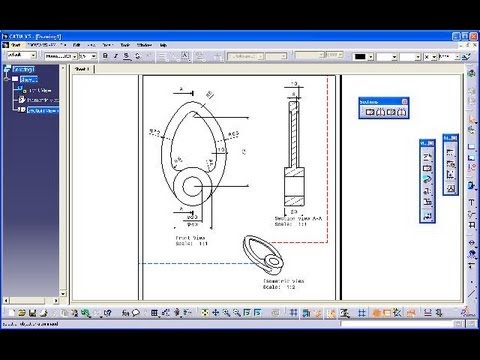Click the speech bubble icon beside Formula
The height and width of the screenshot is (360, 480).
coord(135,313)
